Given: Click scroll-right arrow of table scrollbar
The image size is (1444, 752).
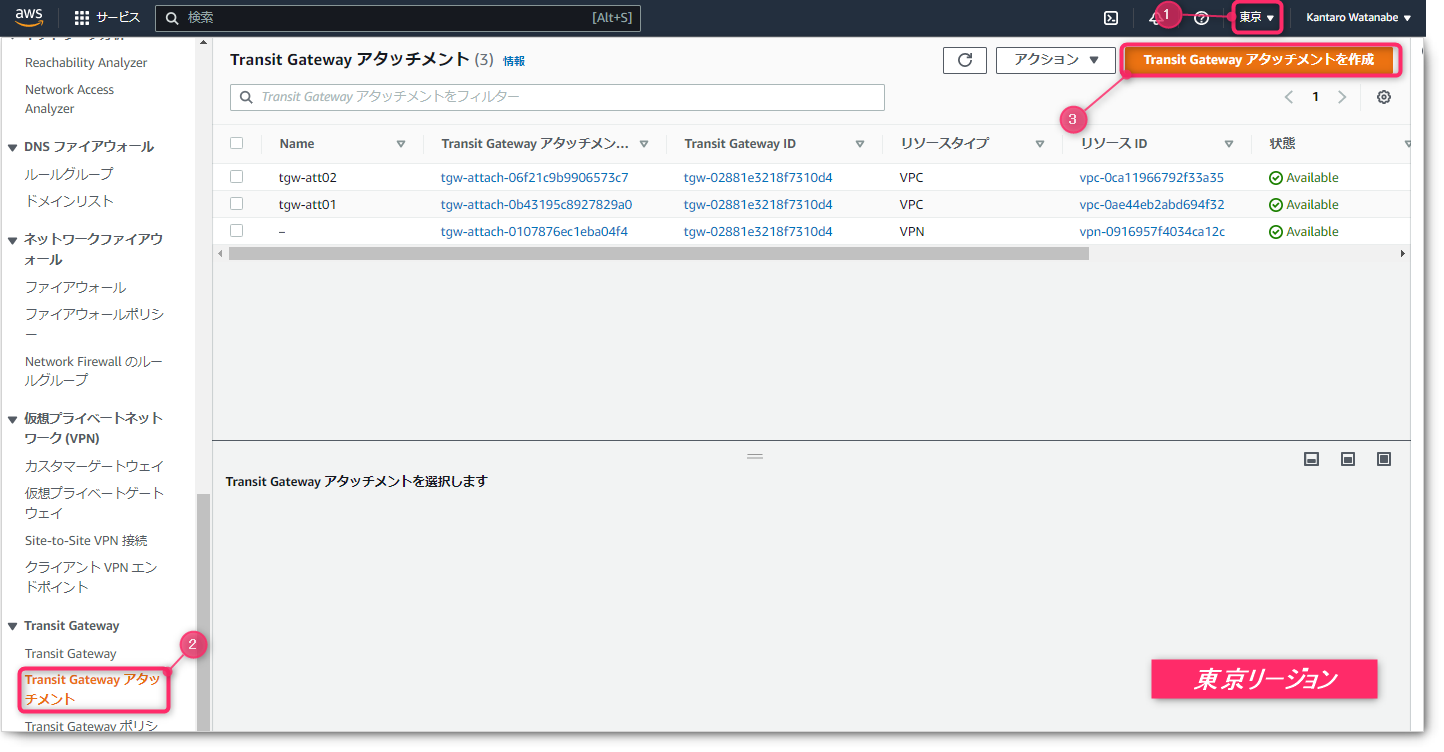Looking at the screenshot, I should click(1403, 254).
